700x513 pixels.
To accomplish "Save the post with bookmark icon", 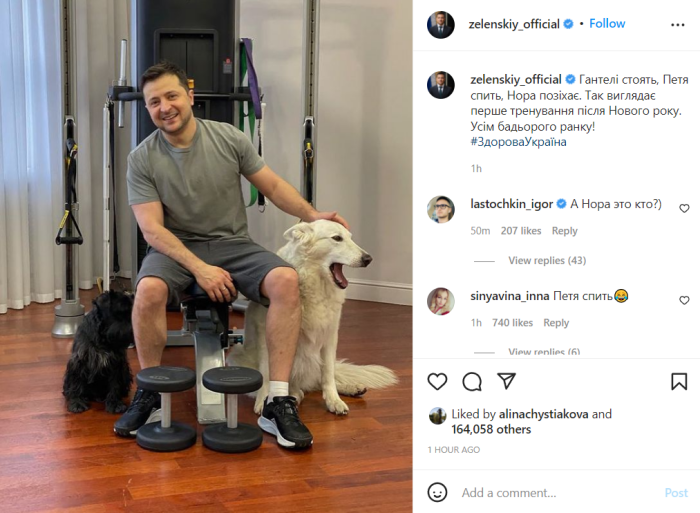I will tap(679, 382).
